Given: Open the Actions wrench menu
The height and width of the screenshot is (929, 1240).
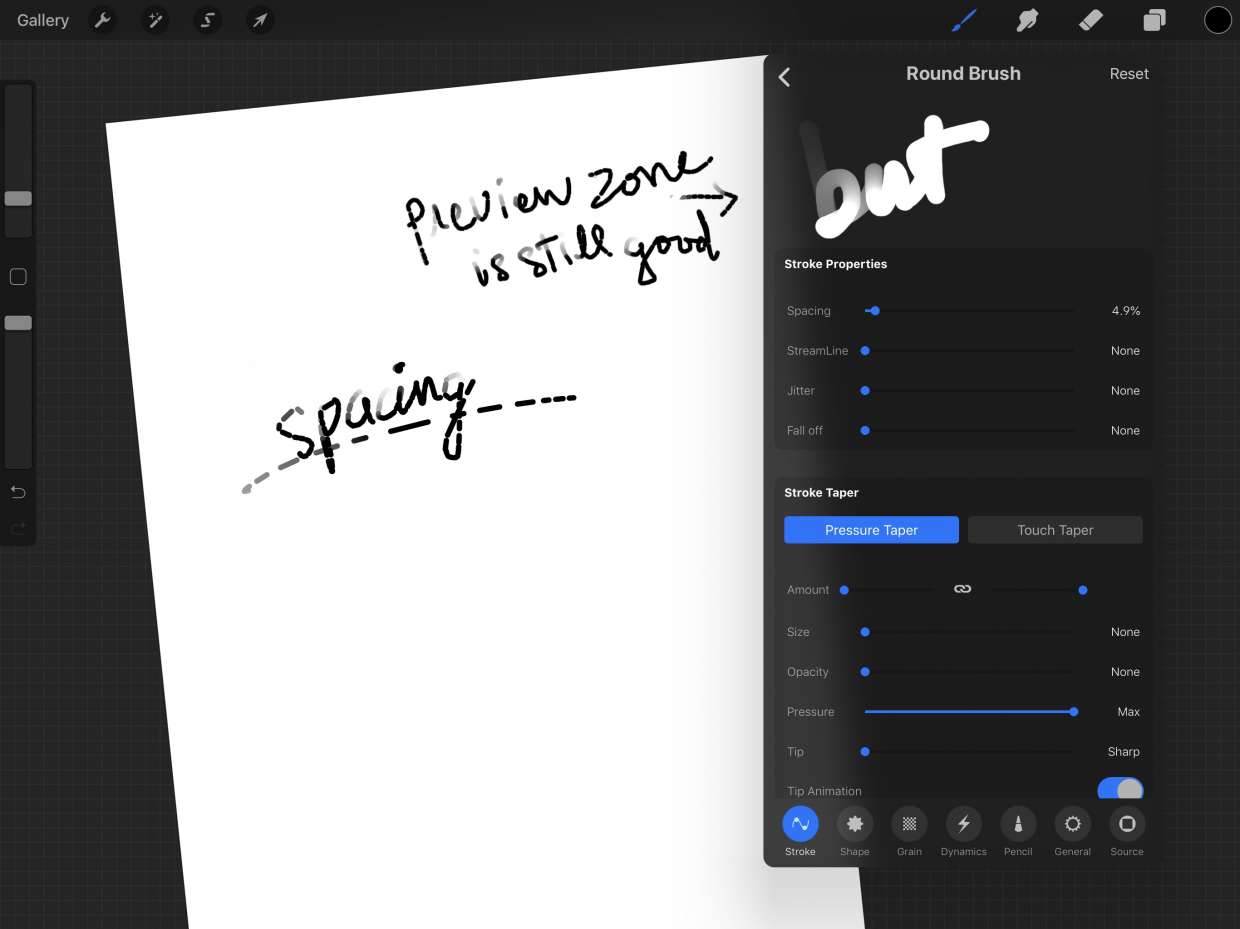Looking at the screenshot, I should point(102,20).
